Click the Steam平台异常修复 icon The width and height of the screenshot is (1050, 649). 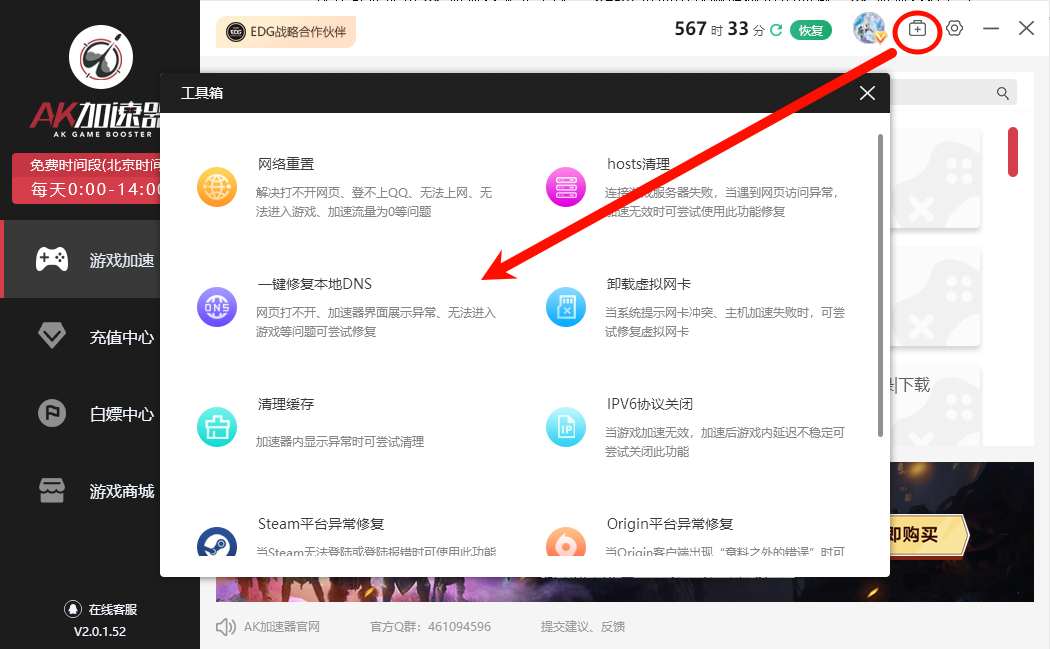tap(217, 542)
